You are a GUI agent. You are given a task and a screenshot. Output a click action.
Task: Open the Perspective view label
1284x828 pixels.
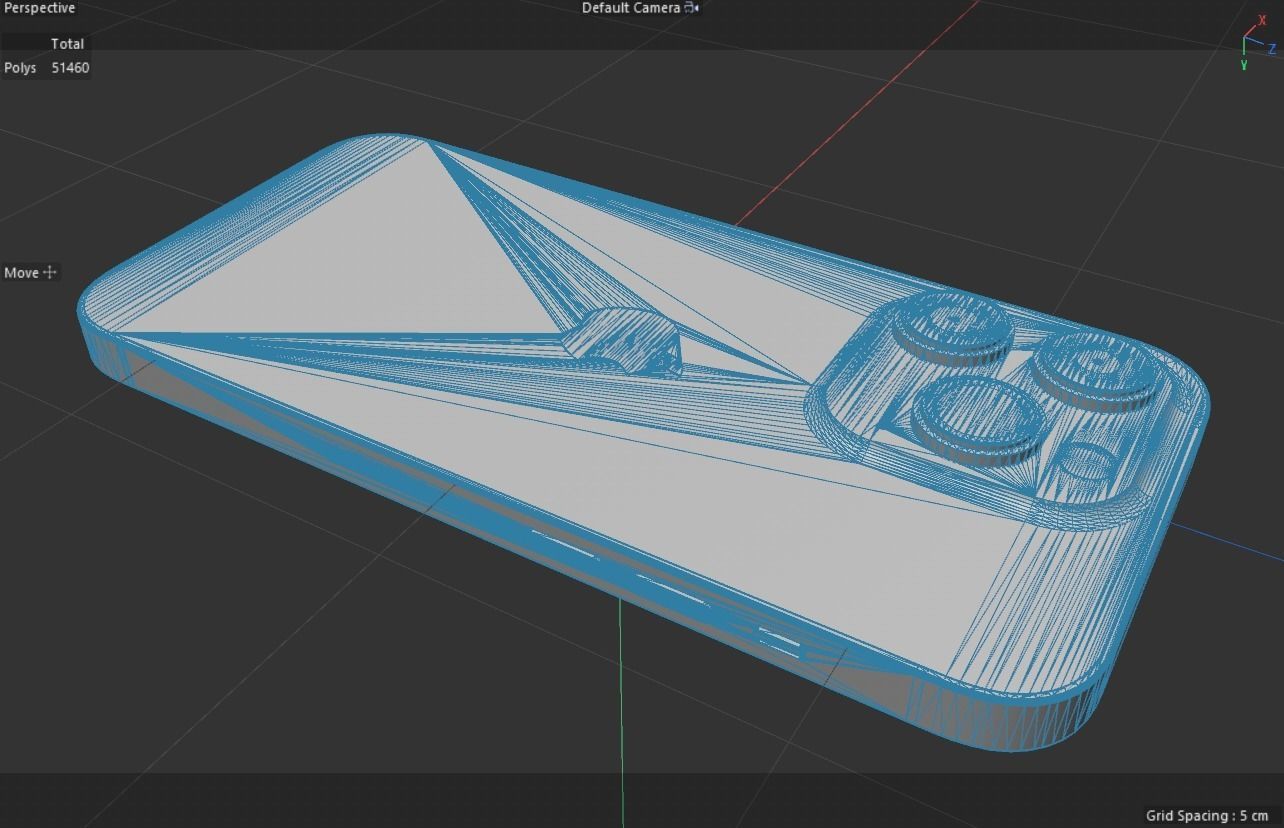[x=38, y=8]
